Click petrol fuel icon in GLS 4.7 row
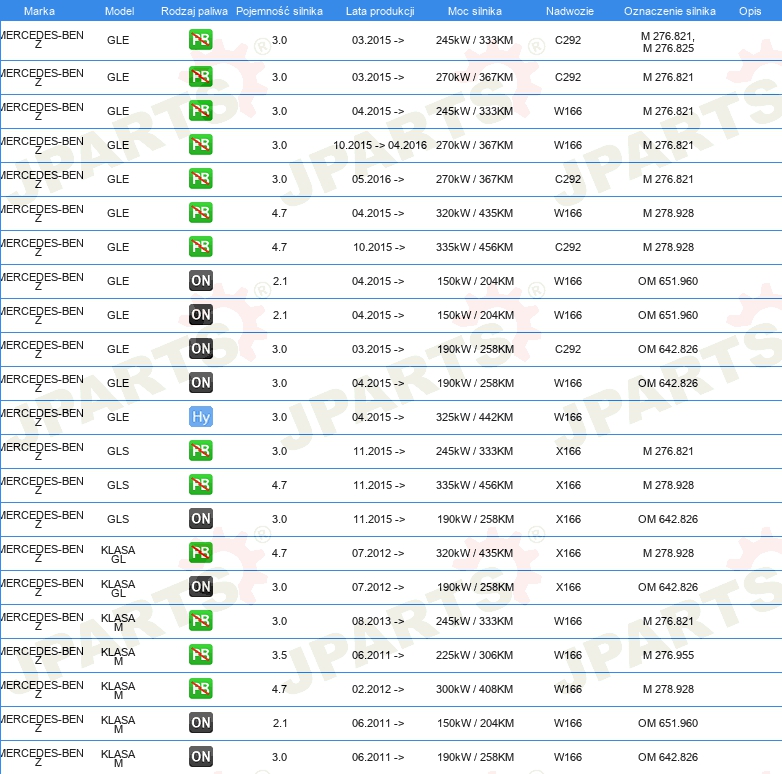 click(201, 485)
